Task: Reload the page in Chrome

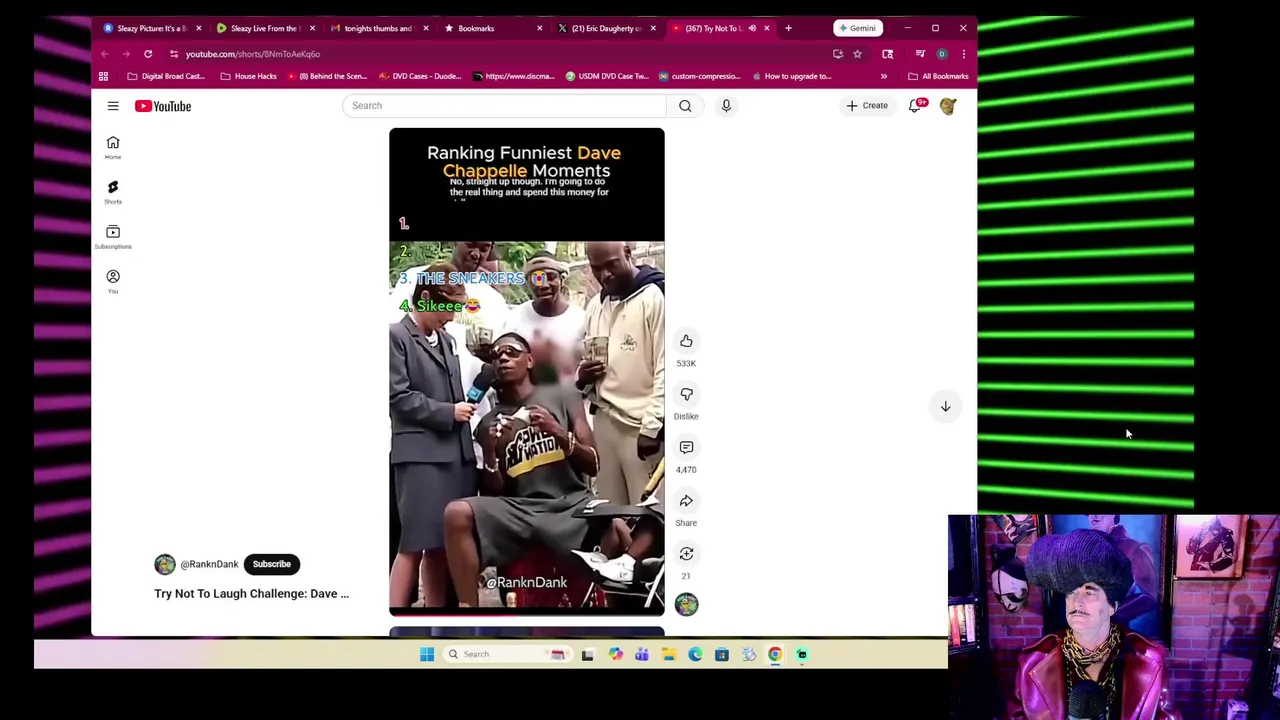Action: pos(148,54)
